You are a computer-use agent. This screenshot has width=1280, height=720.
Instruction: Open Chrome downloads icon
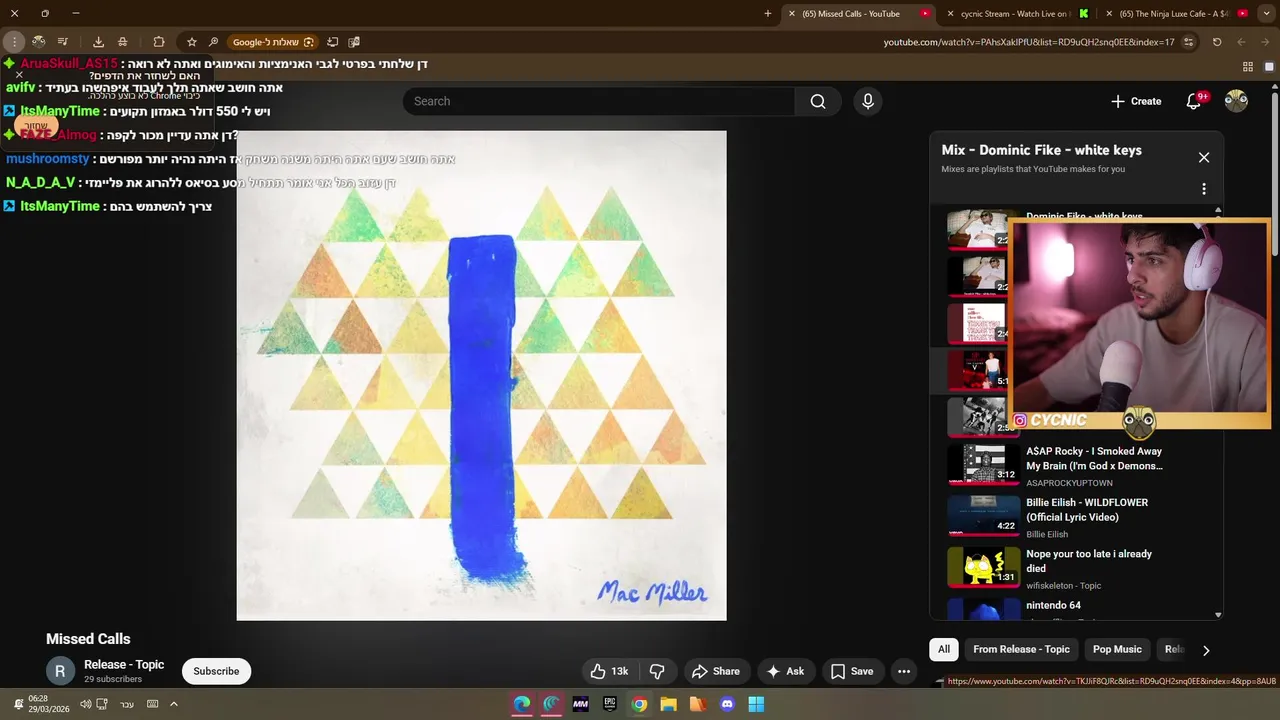pos(98,42)
